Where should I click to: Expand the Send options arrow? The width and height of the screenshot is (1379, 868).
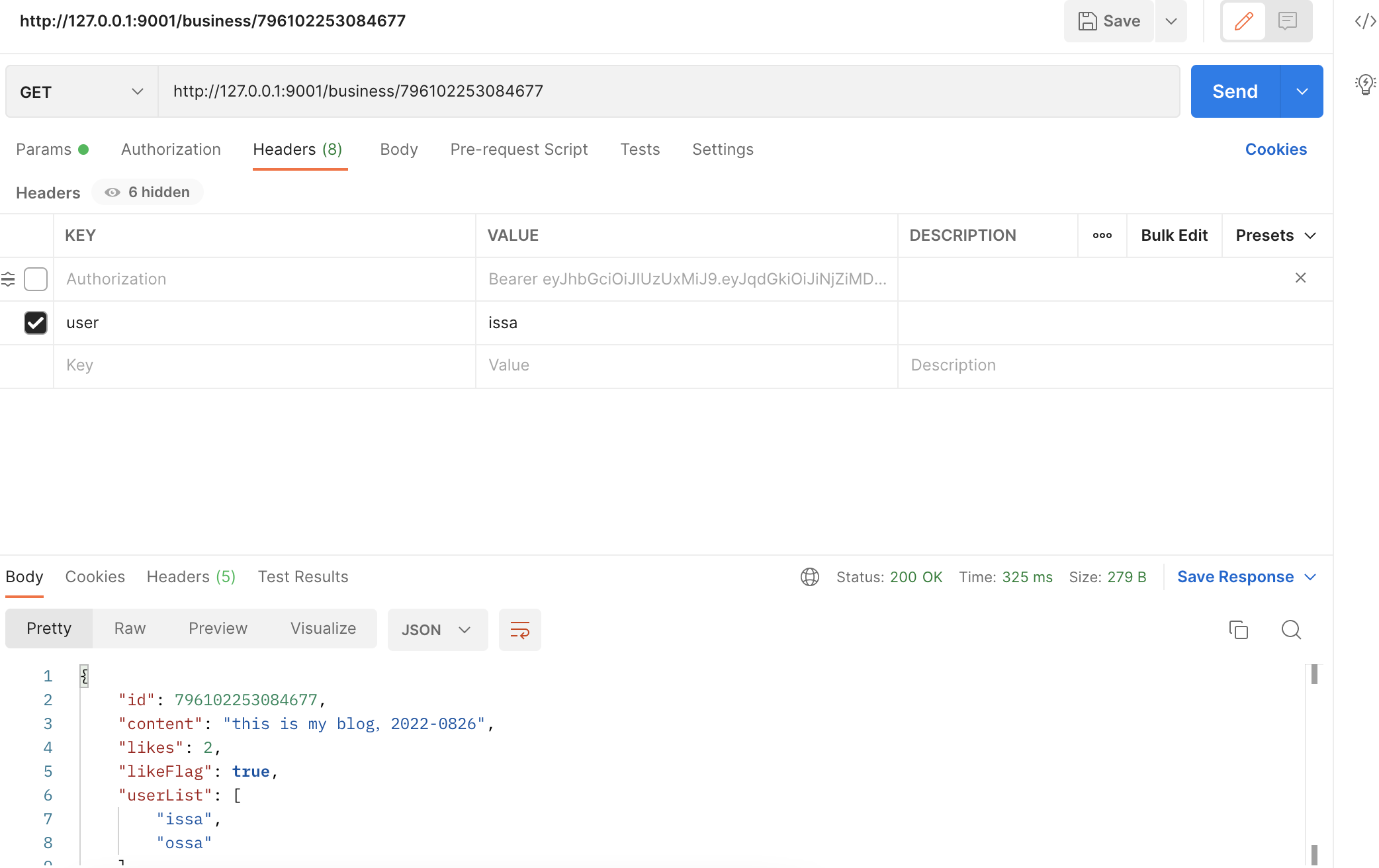tap(1302, 91)
